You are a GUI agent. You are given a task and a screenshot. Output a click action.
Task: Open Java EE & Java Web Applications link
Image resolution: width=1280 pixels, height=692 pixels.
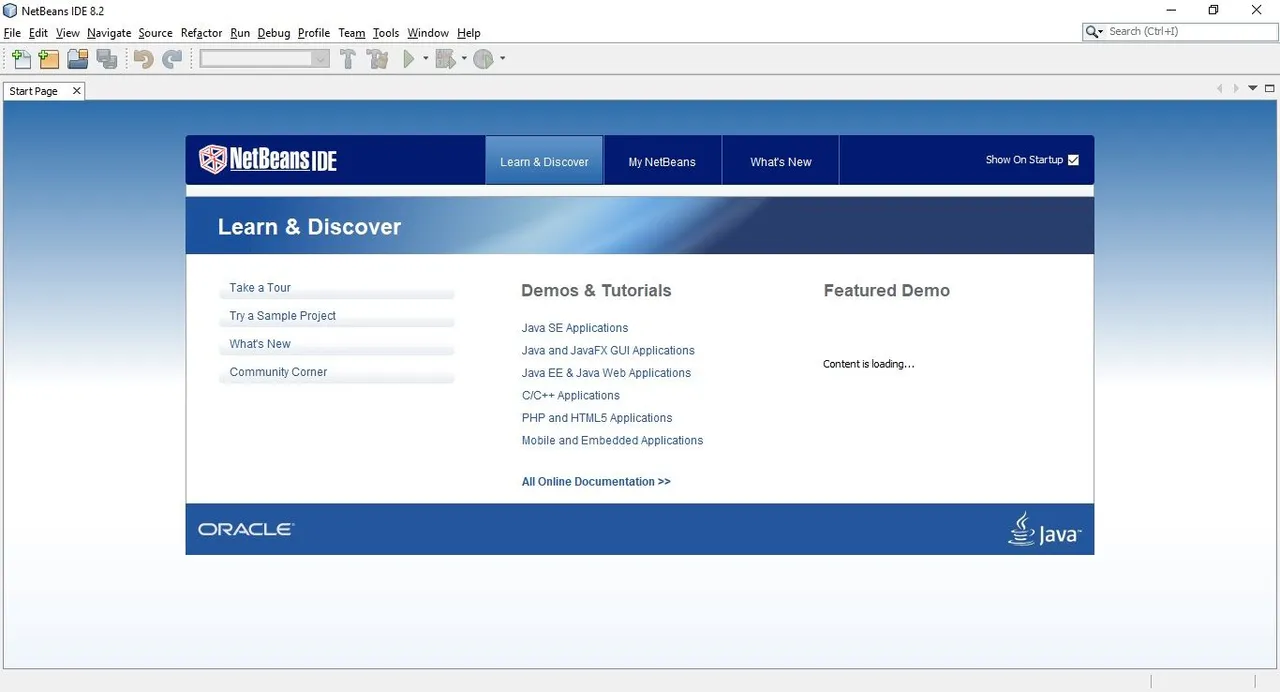(x=606, y=373)
